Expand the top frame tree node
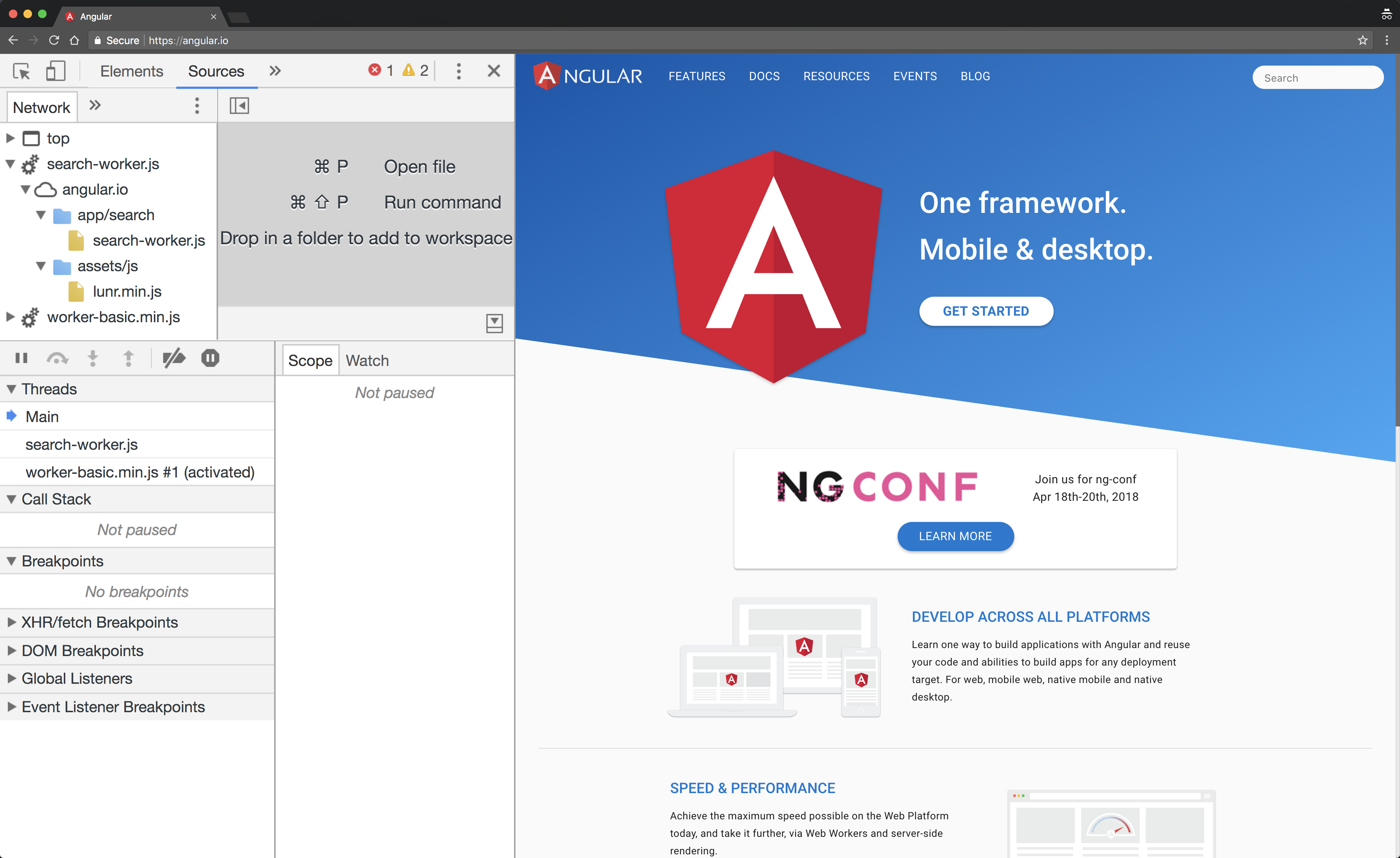 (x=10, y=138)
